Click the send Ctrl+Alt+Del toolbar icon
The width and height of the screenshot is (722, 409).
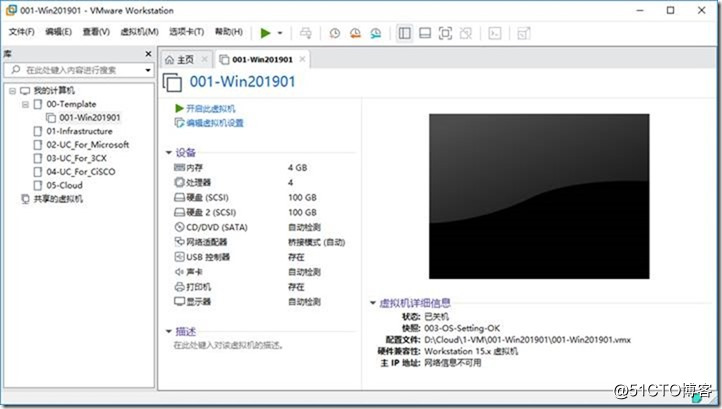[305, 33]
